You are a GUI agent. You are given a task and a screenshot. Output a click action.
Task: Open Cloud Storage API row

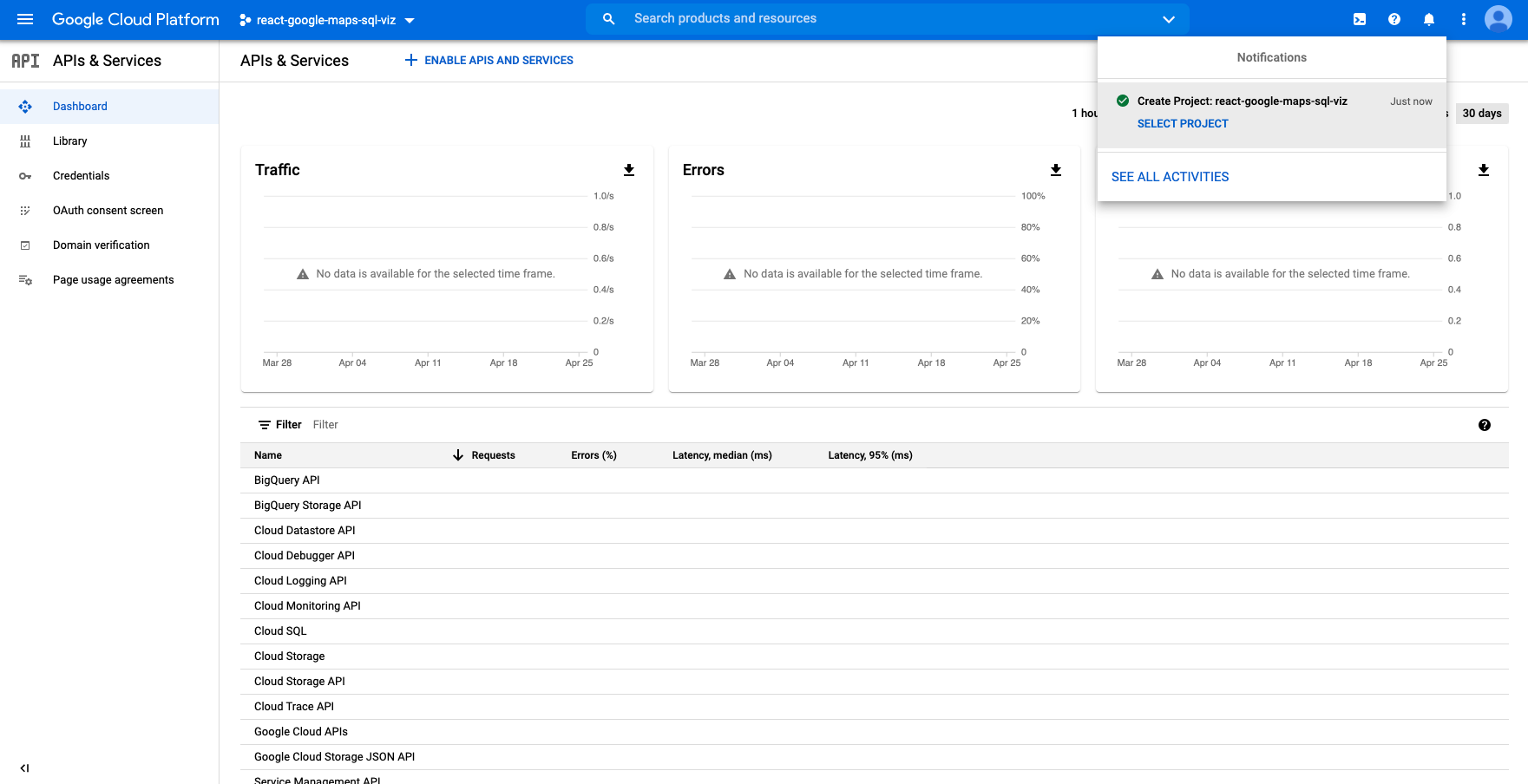[x=875, y=682]
